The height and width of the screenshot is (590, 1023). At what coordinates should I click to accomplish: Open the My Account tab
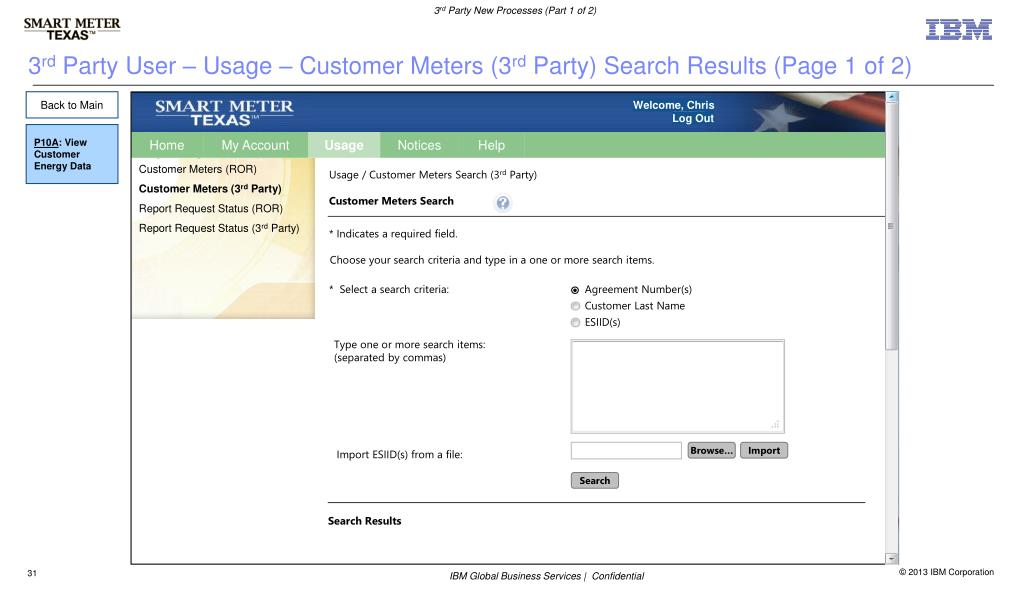(x=255, y=145)
